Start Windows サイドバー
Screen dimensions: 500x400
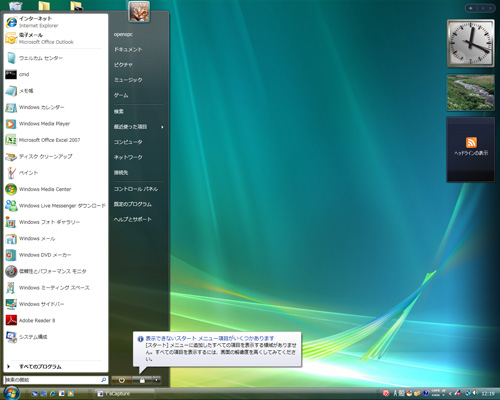coord(56,304)
